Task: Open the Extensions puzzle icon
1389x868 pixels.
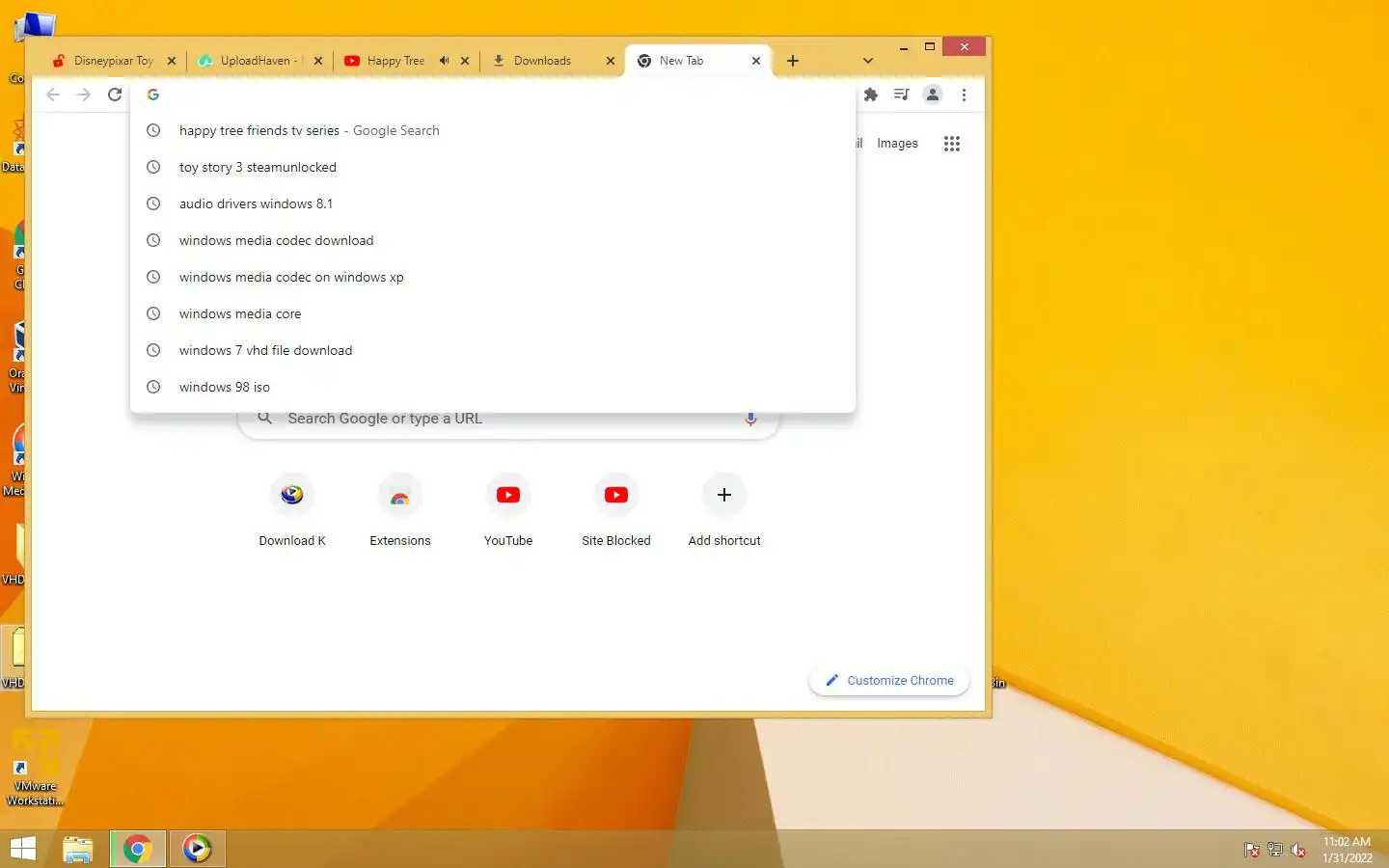Action: pyautogui.click(x=871, y=95)
